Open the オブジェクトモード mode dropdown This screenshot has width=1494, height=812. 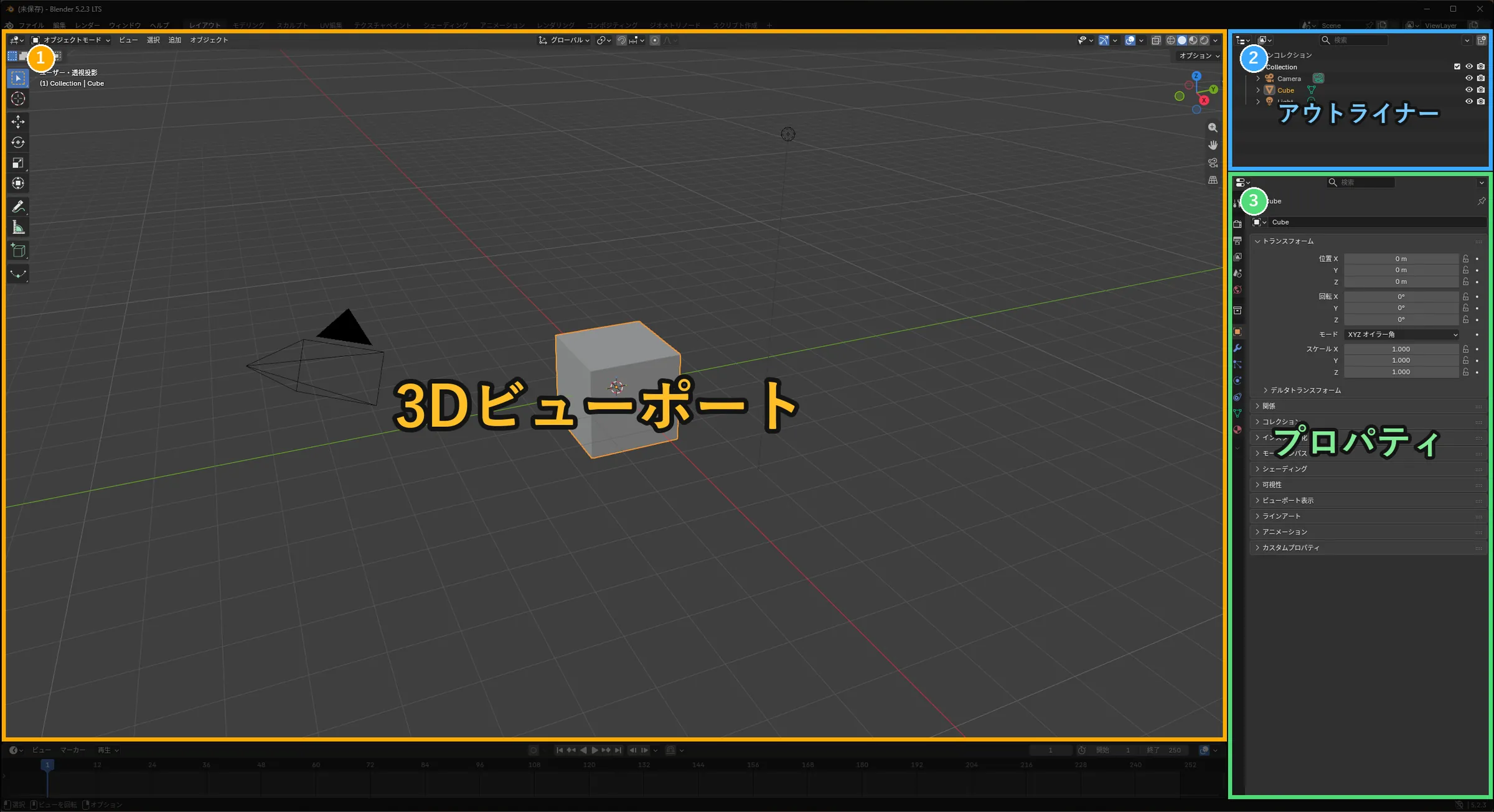pos(71,40)
